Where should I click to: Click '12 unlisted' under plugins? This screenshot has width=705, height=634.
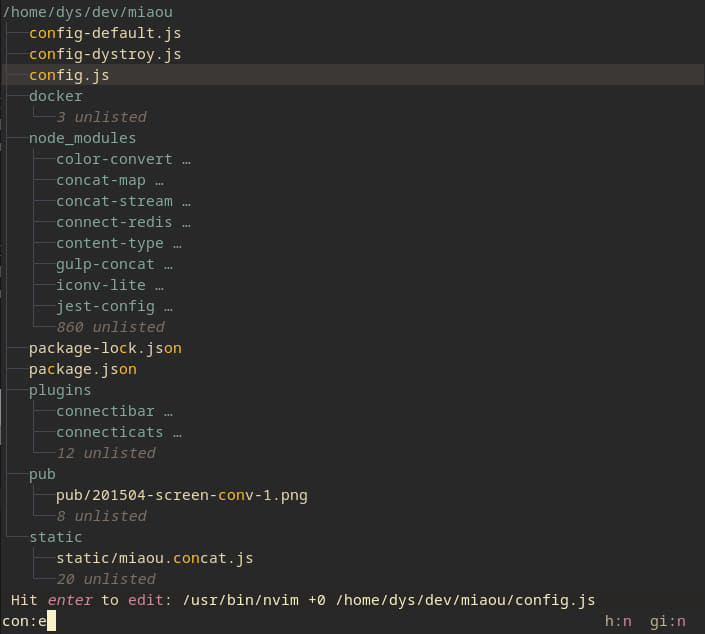pos(106,453)
